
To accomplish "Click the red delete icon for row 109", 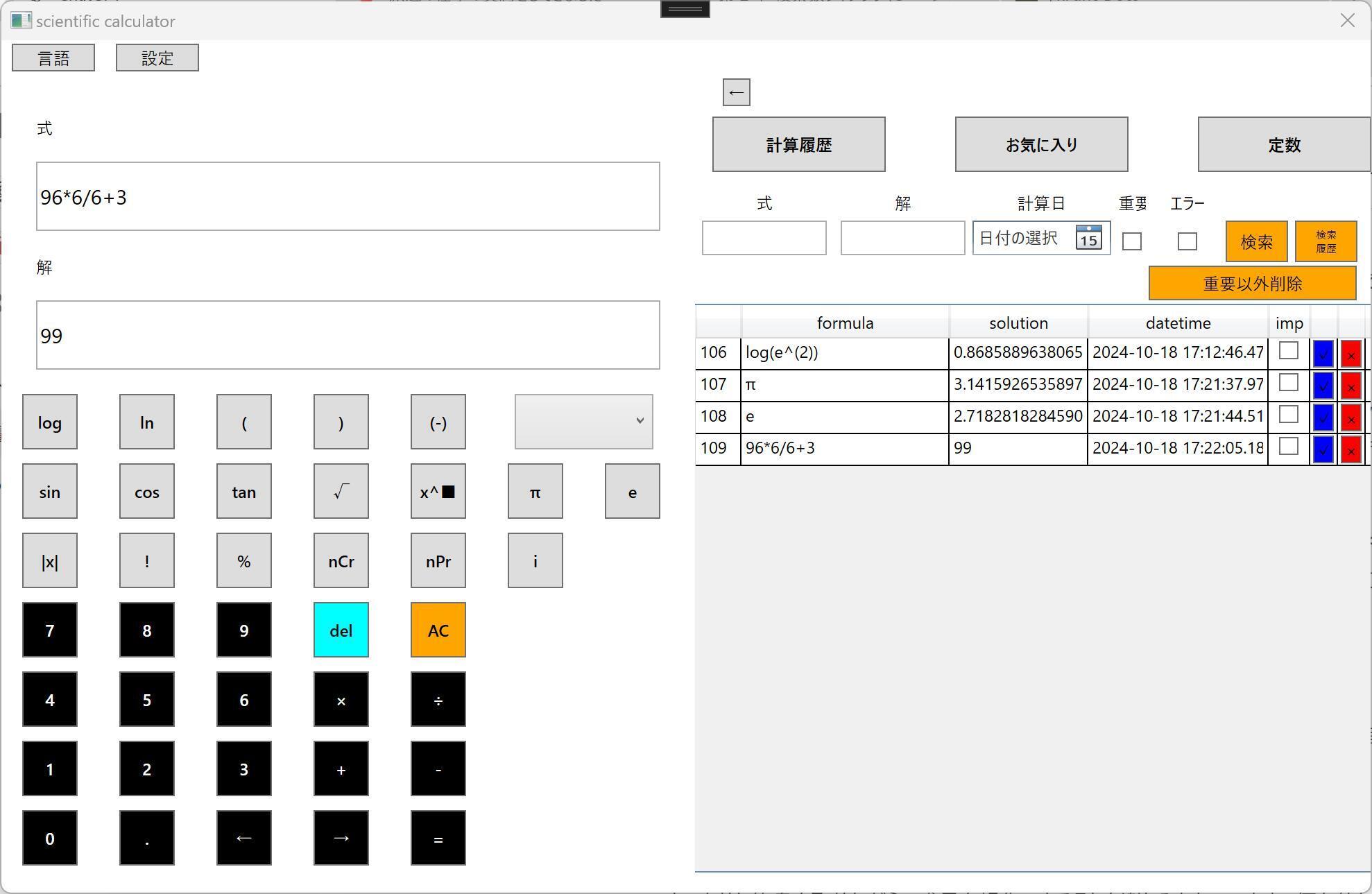I will tap(1350, 450).
